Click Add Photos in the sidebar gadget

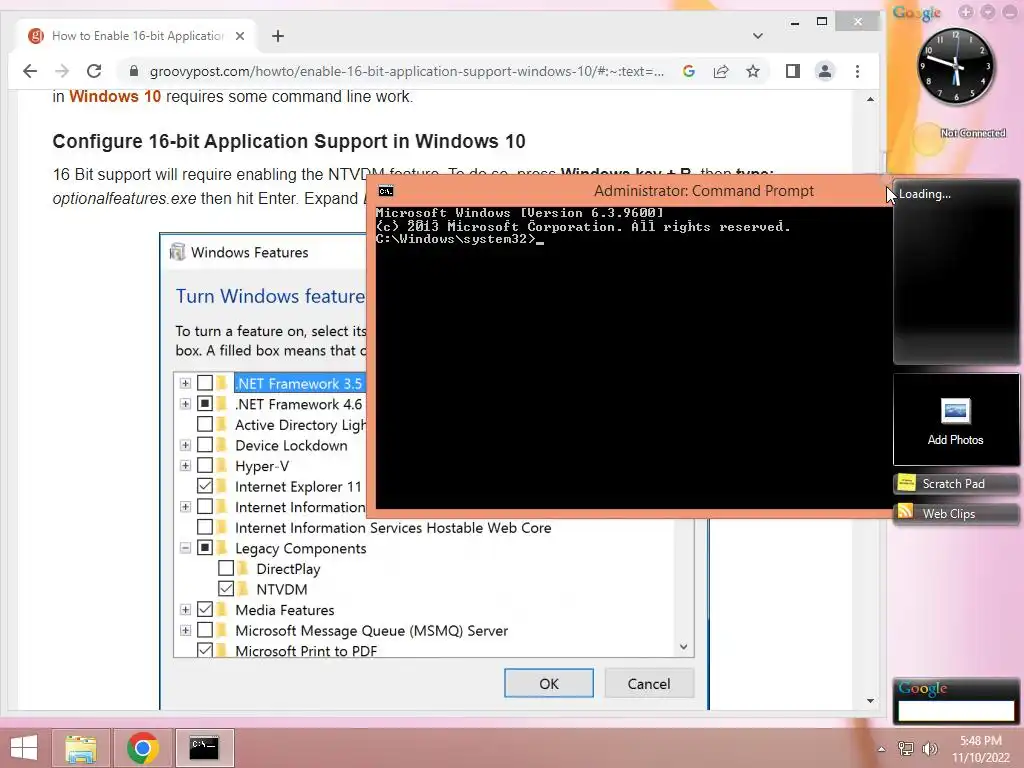[955, 420]
